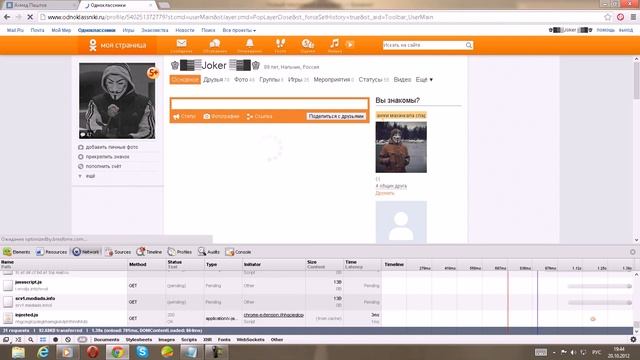Select the Network DevTools panel
The height and width of the screenshot is (360, 640).
click(x=86, y=252)
